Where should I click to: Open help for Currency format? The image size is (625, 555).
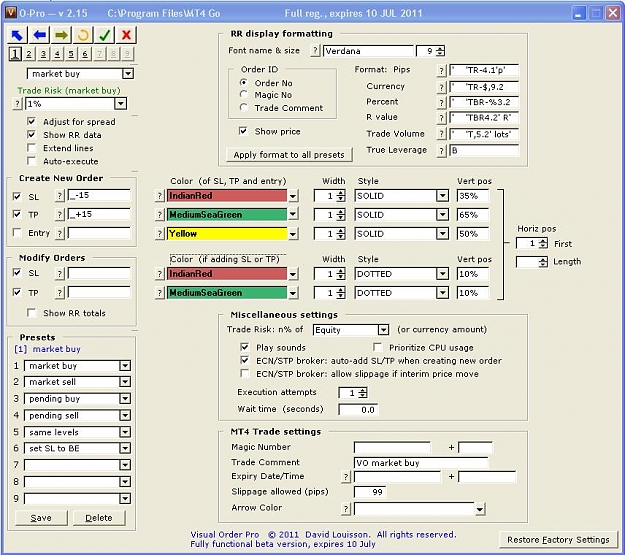click(441, 87)
